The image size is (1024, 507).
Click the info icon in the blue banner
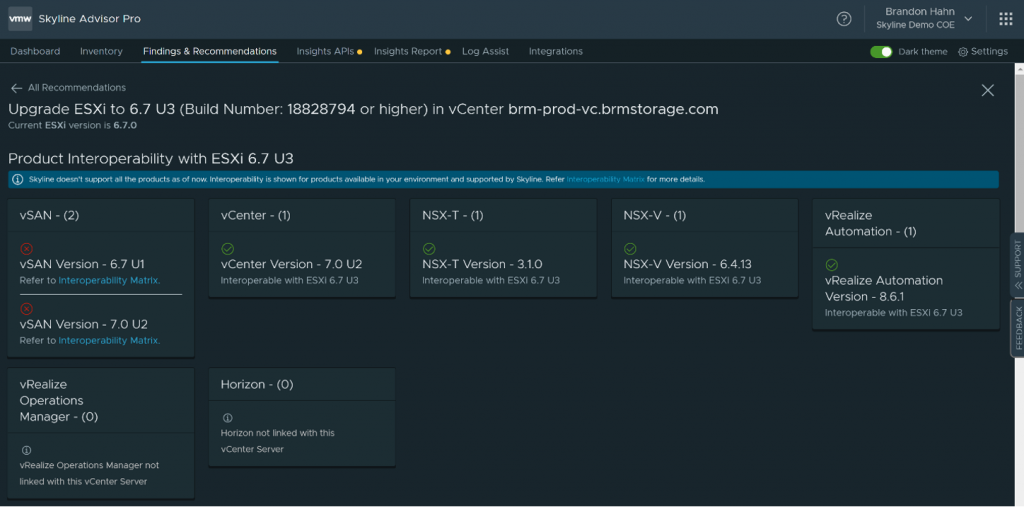(x=18, y=180)
